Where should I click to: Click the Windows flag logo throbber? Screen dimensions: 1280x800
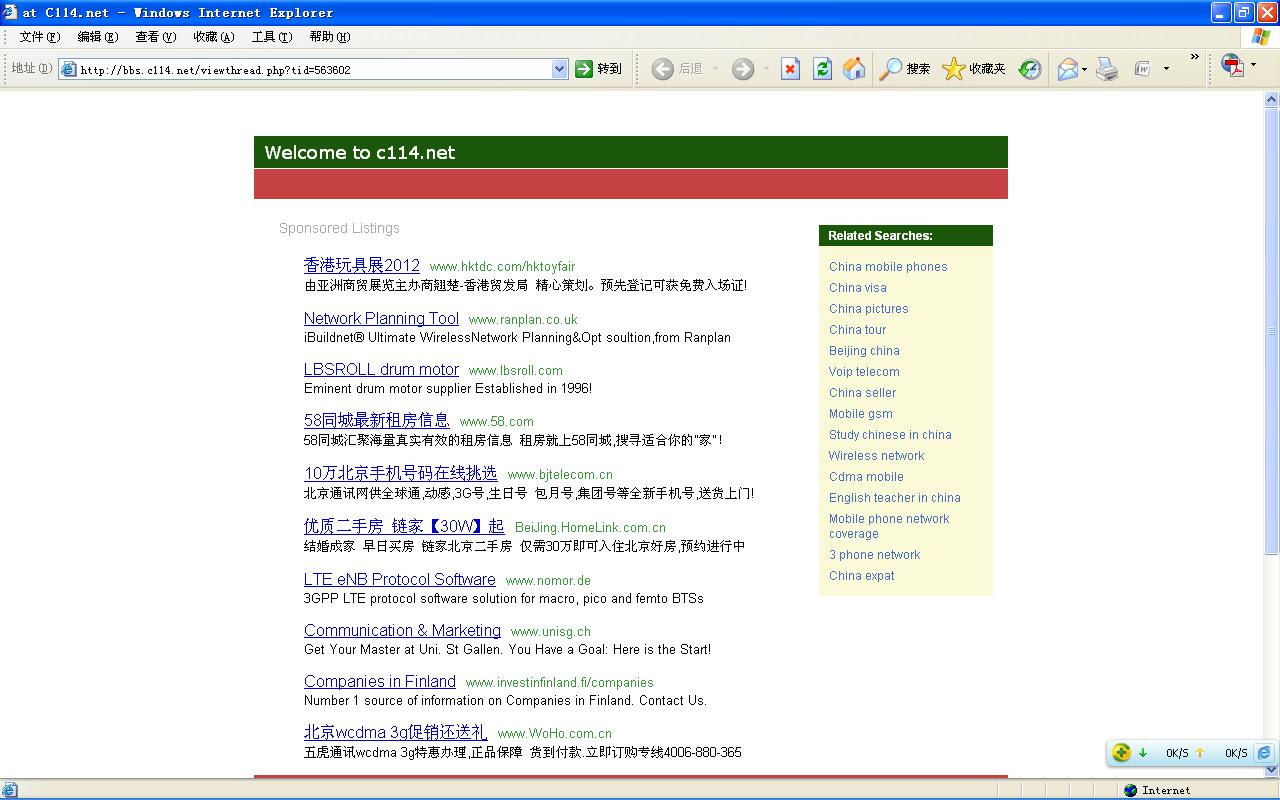click(1260, 37)
